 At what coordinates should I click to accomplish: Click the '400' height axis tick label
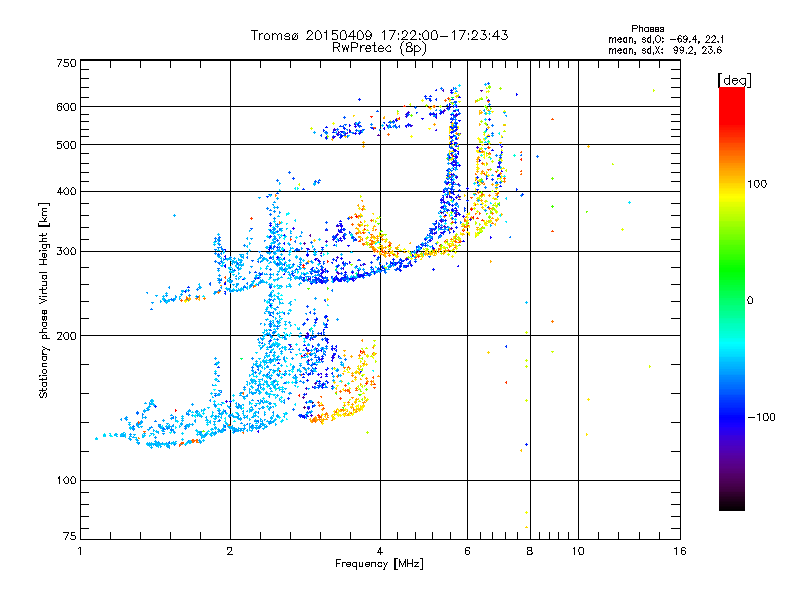(x=67, y=191)
